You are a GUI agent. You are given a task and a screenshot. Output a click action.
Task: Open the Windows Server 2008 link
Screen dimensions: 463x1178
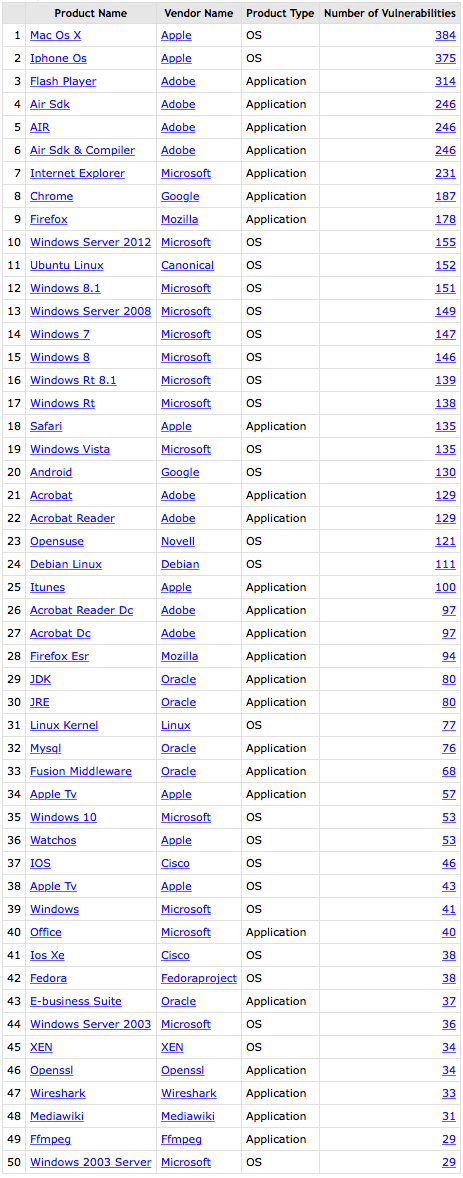(x=90, y=311)
